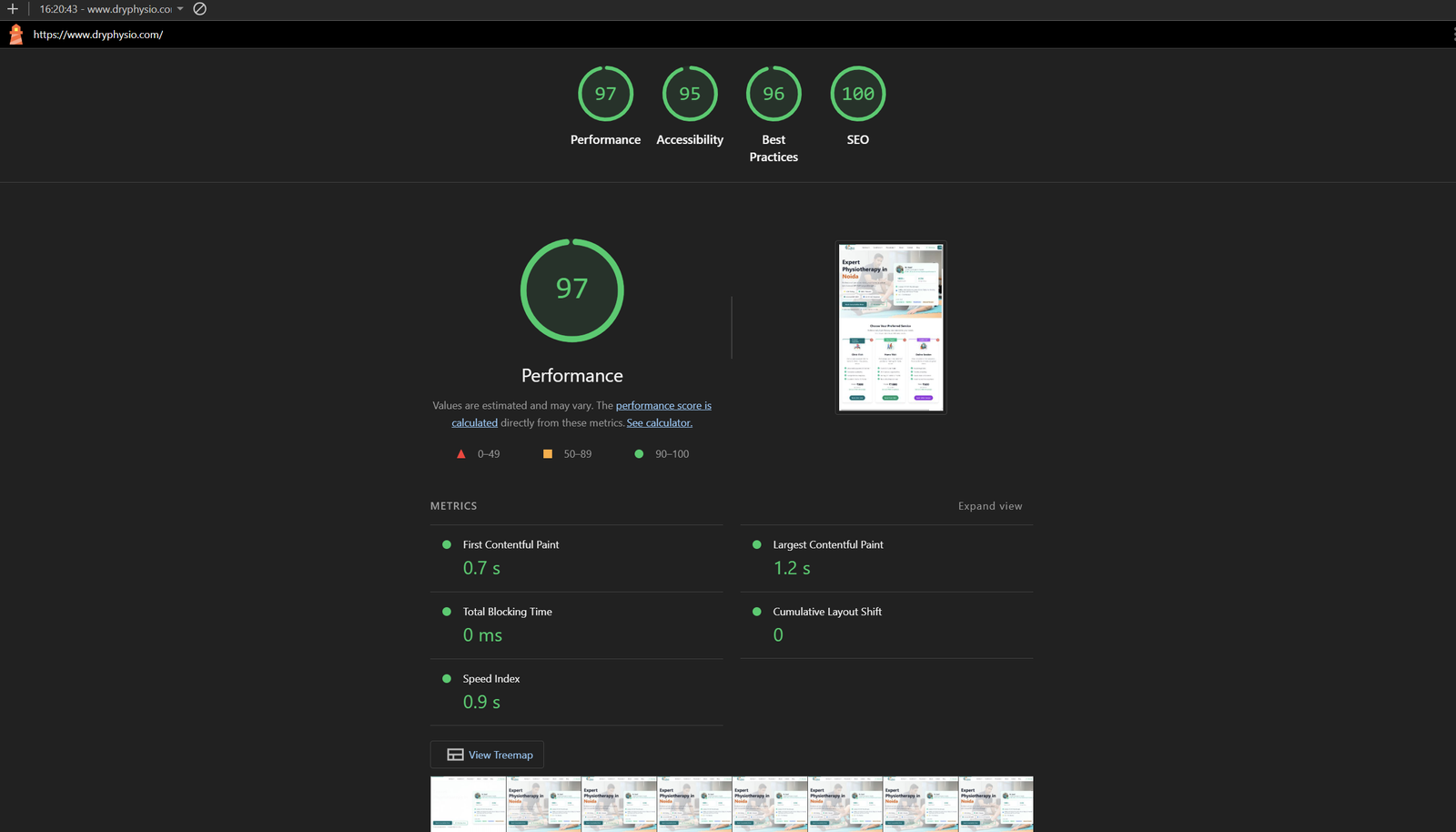The width and height of the screenshot is (1456, 832).
Task: Expand the Largest Contentful Paint metric
Action: point(827,545)
